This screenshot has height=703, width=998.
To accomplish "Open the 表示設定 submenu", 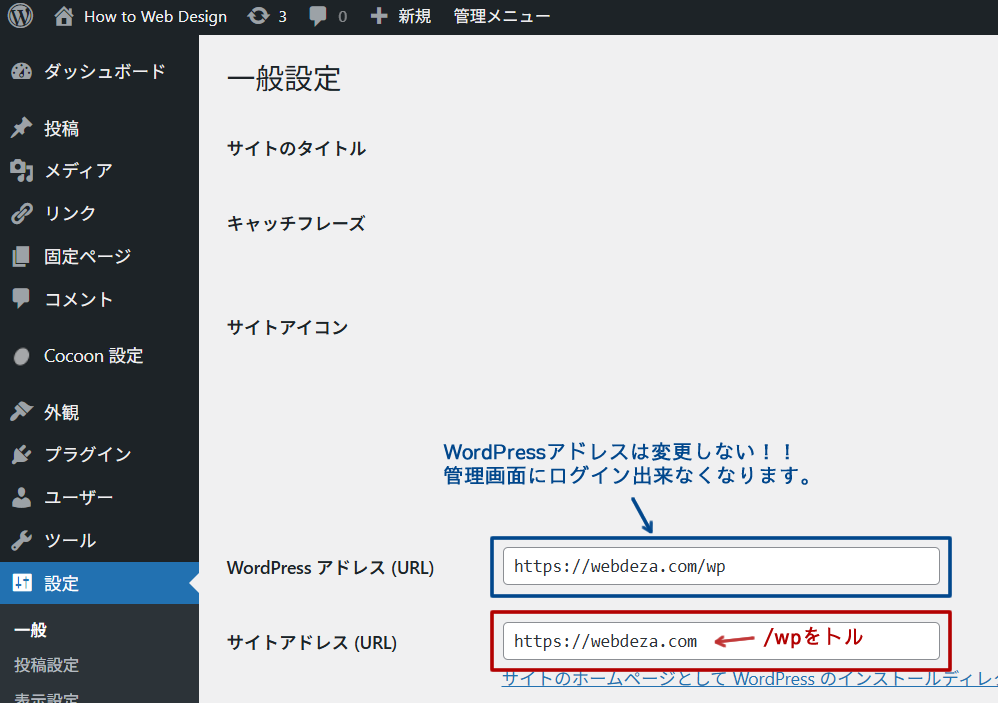I will [46, 697].
